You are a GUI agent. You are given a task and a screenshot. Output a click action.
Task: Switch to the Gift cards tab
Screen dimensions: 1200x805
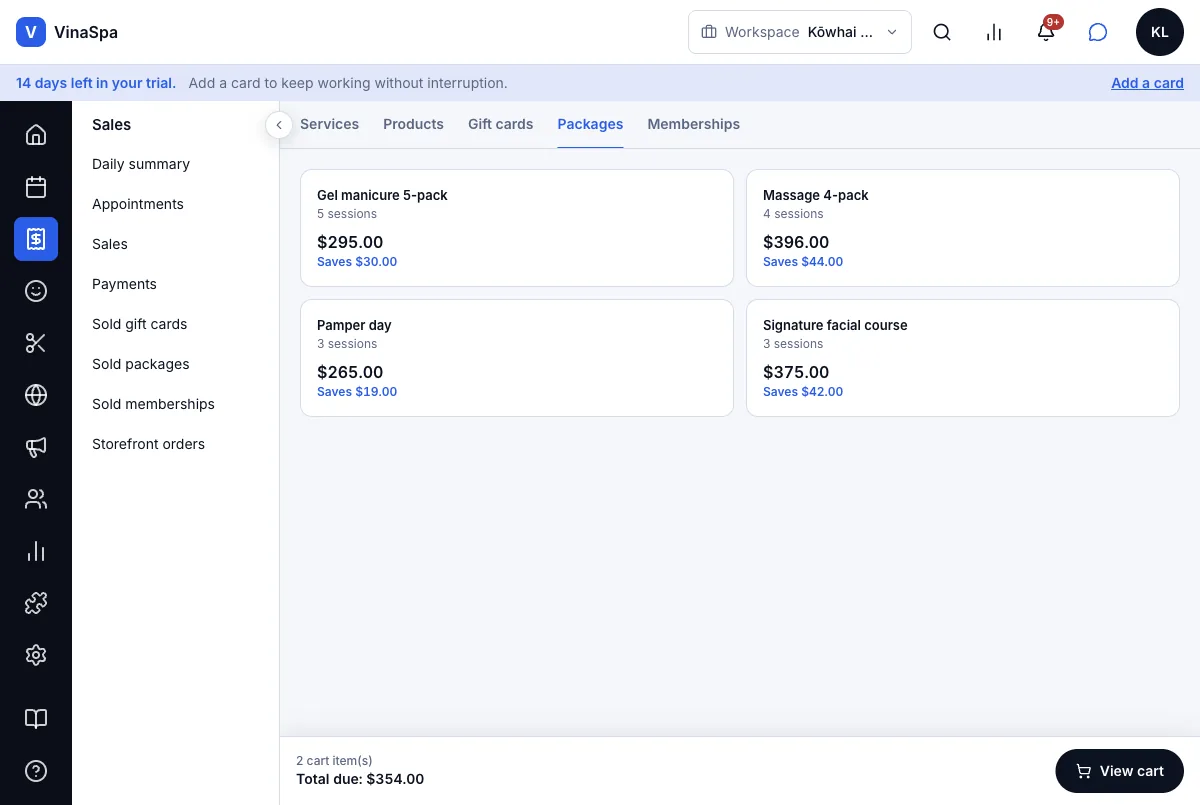[x=500, y=124]
